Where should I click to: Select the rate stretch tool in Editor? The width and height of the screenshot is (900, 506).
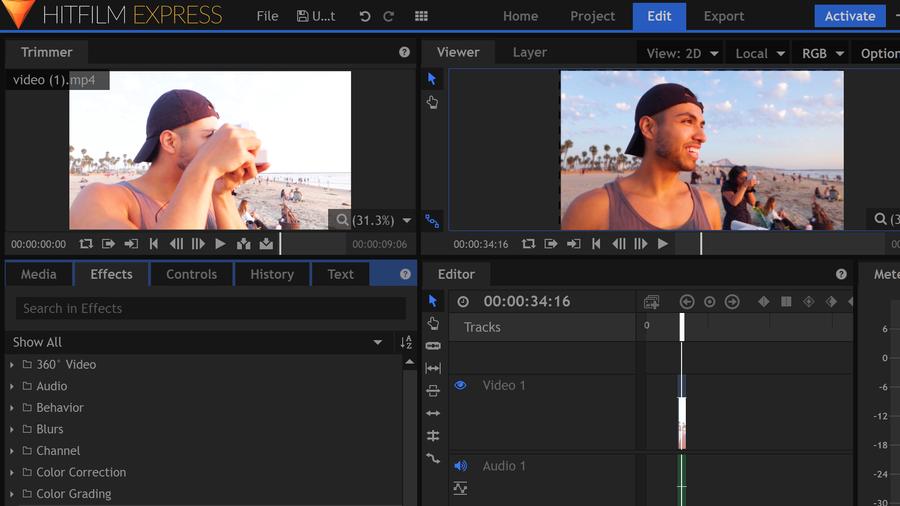coord(433,458)
